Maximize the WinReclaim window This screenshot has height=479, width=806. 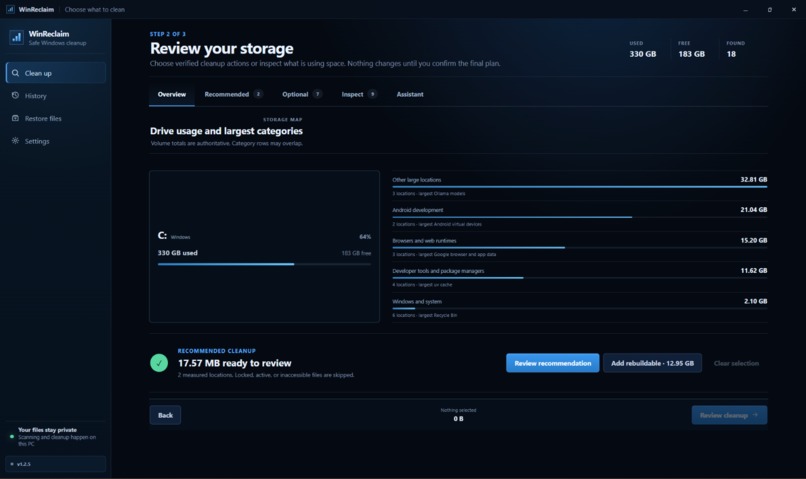click(770, 9)
